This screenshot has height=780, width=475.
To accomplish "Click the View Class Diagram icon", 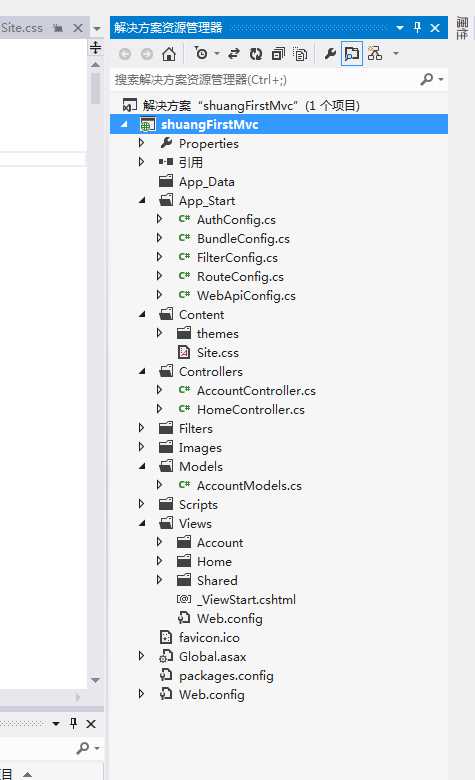I will (x=375, y=53).
